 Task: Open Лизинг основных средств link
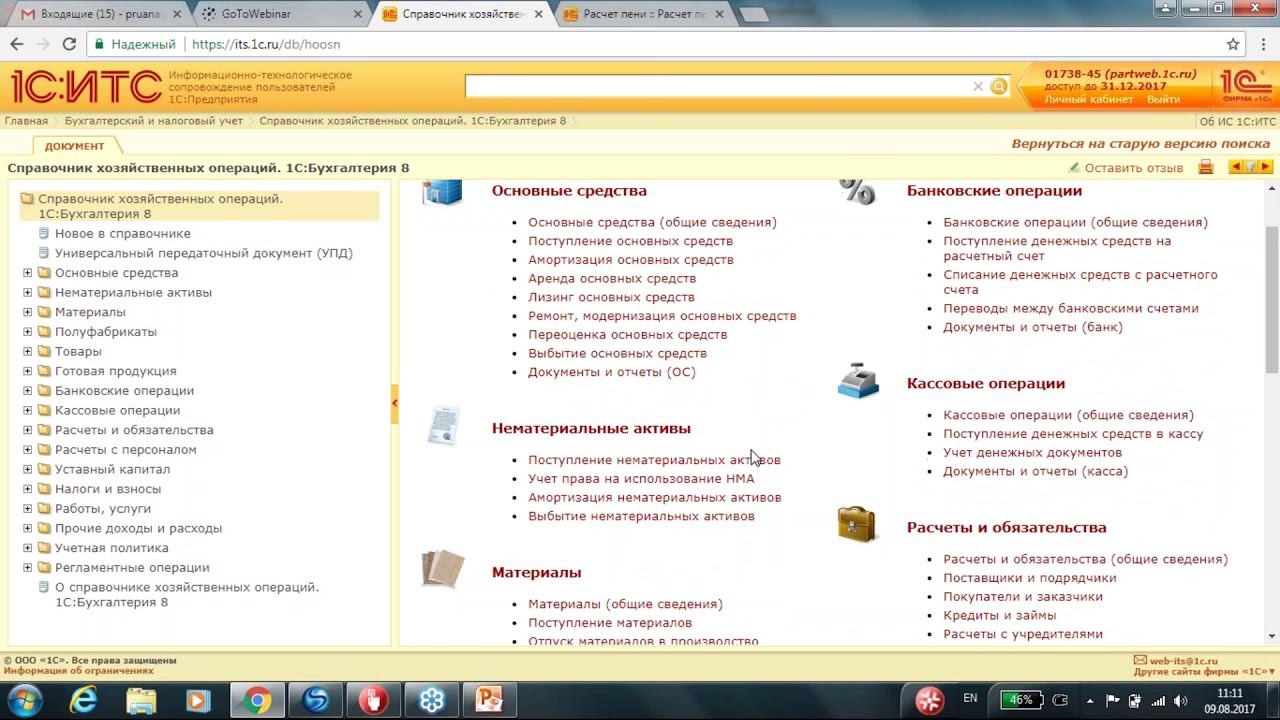[x=611, y=297]
